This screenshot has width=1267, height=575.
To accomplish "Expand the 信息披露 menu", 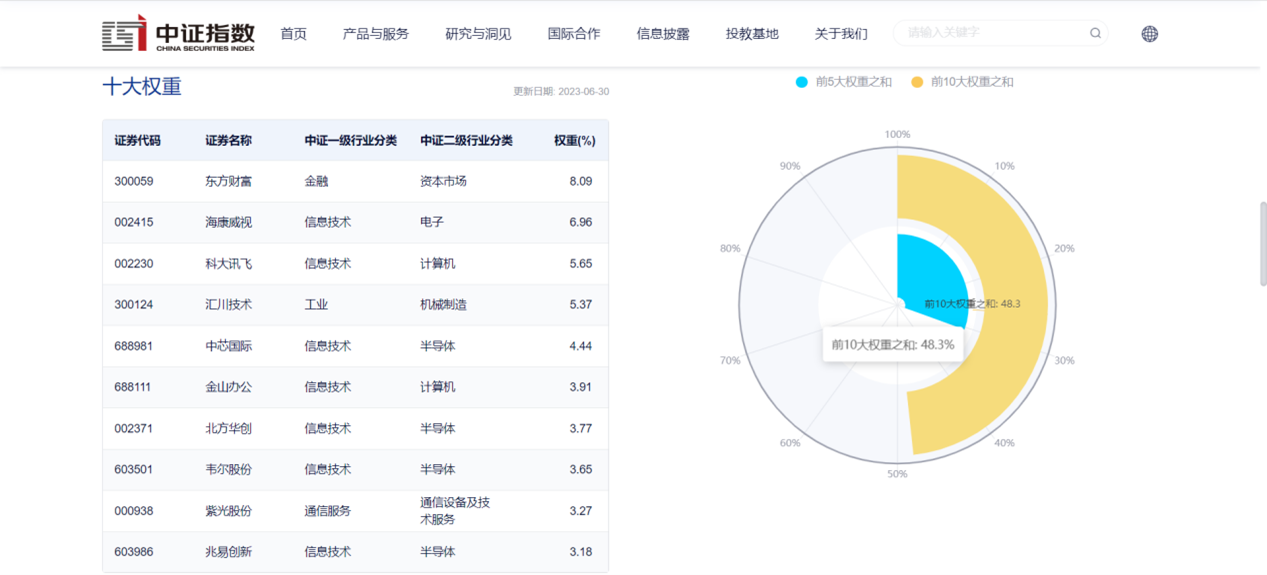I will click(x=663, y=34).
